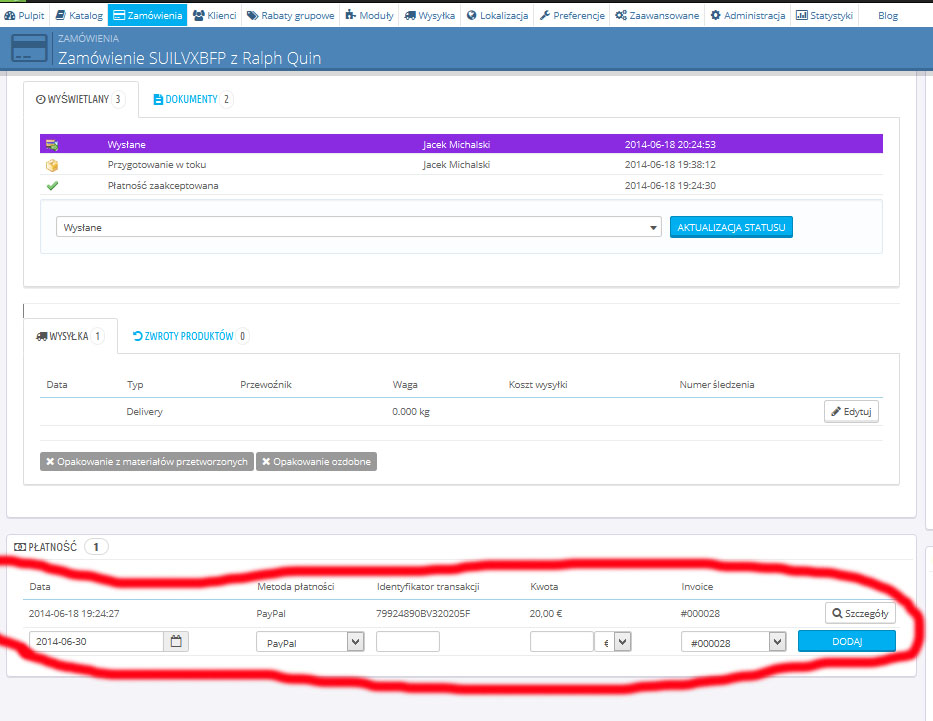The image size is (933, 721).
Task: Click the shipped truck icon in Wysłane row
Action: [x=52, y=145]
